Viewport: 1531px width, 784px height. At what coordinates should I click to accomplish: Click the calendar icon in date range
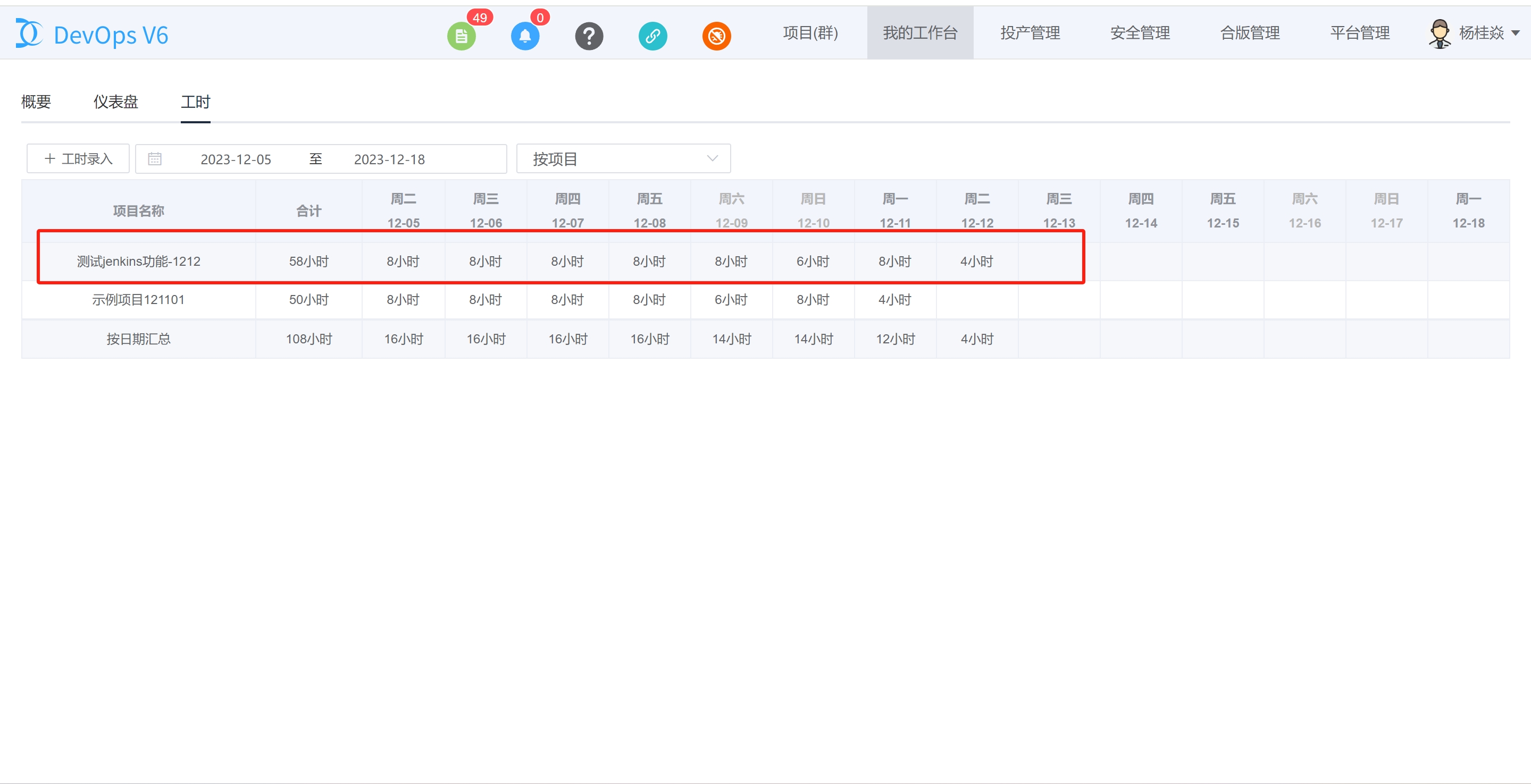click(x=155, y=158)
